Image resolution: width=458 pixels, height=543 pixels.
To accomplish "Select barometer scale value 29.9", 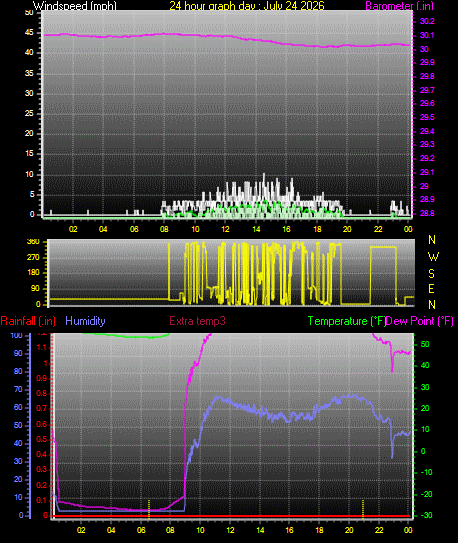I will click(427, 62).
